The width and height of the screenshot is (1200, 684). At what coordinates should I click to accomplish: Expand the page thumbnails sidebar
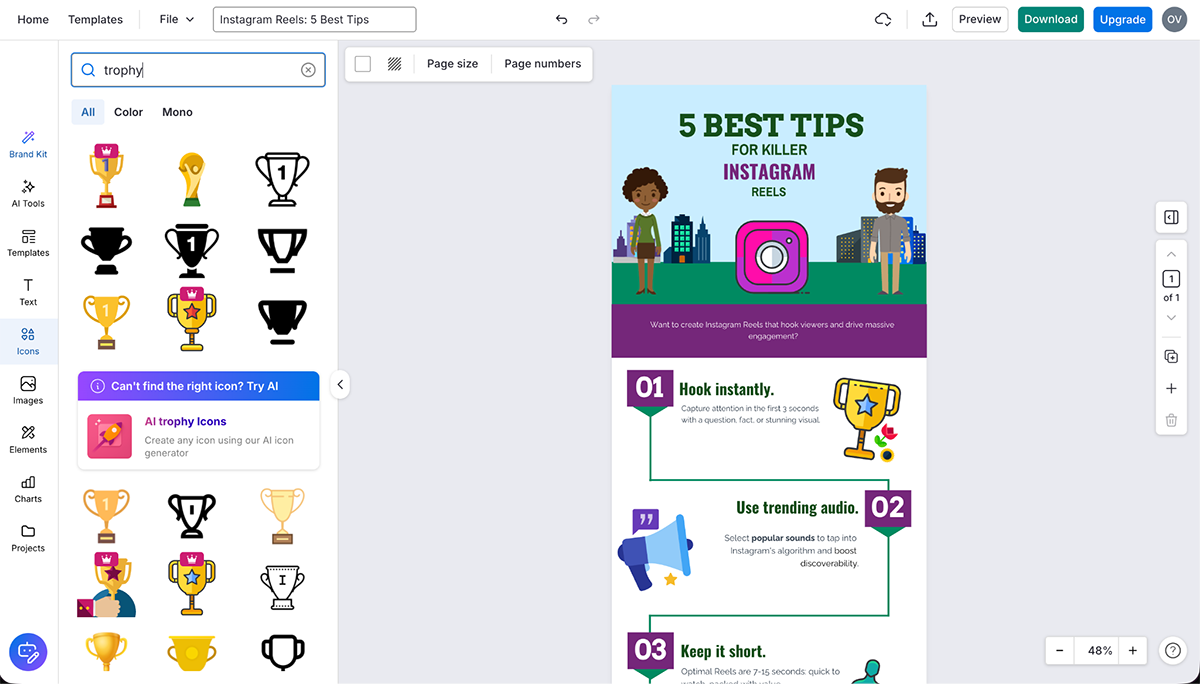pos(1171,217)
